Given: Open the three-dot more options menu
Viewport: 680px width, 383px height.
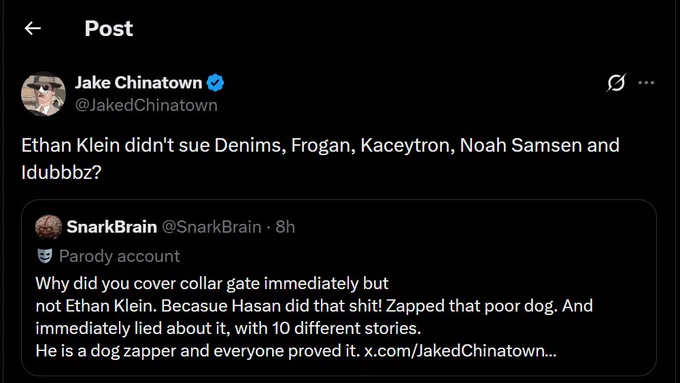Looking at the screenshot, I should 646,82.
